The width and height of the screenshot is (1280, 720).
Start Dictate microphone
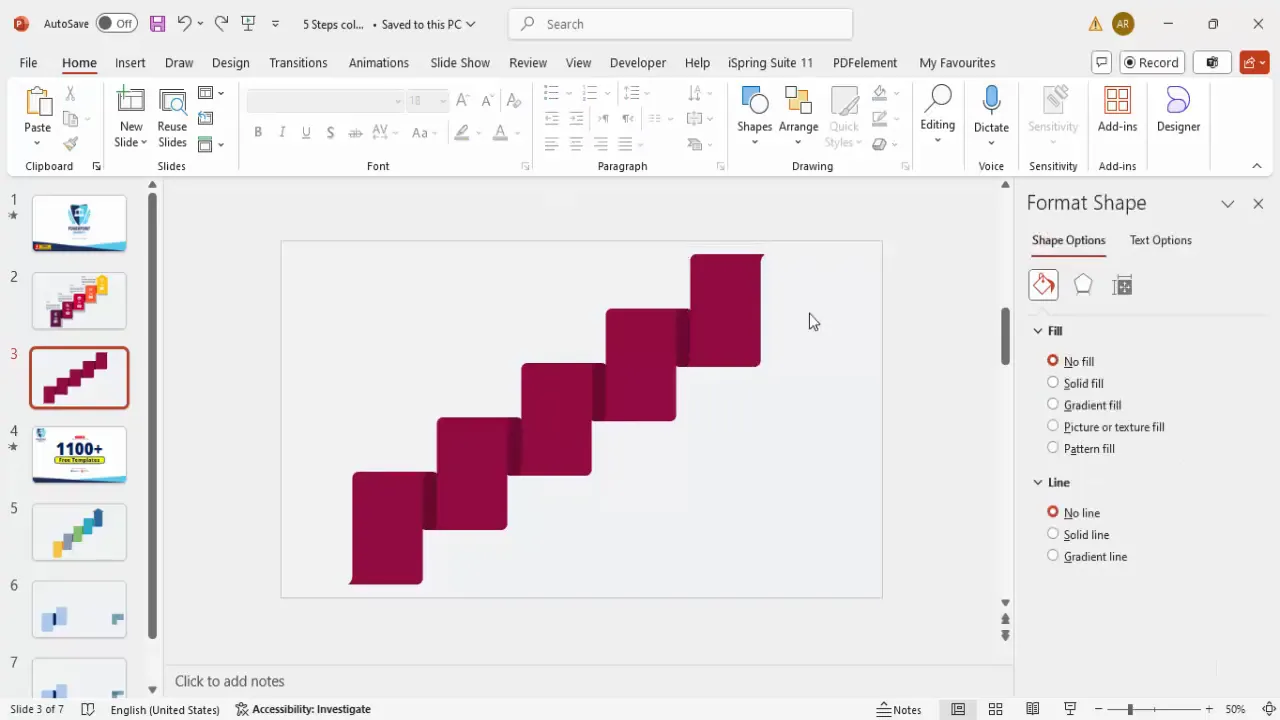coord(991,100)
